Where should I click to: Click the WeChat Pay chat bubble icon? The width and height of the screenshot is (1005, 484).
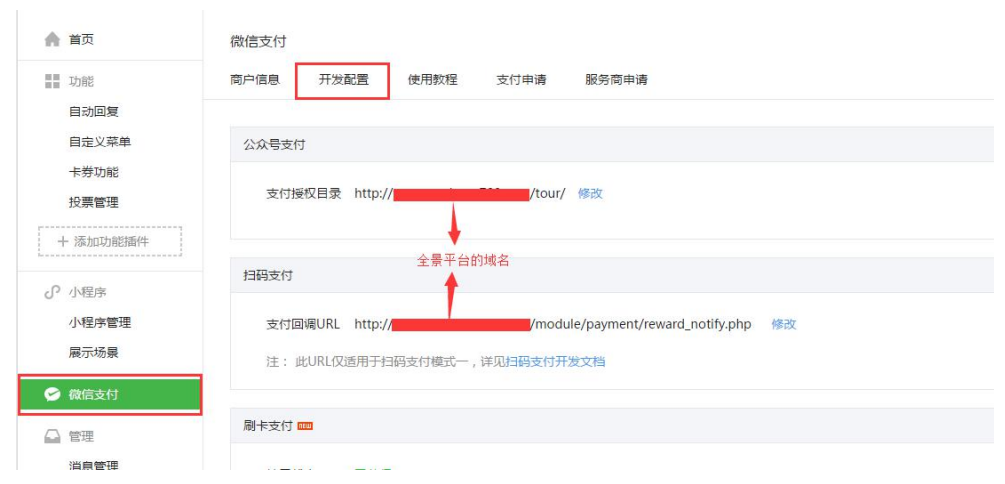pyautogui.click(x=52, y=395)
